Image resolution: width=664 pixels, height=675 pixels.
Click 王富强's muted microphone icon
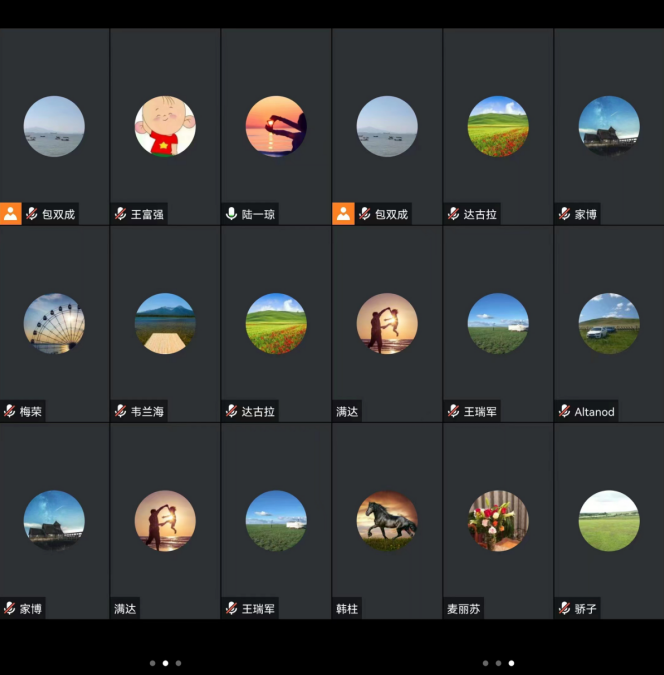[x=121, y=214]
